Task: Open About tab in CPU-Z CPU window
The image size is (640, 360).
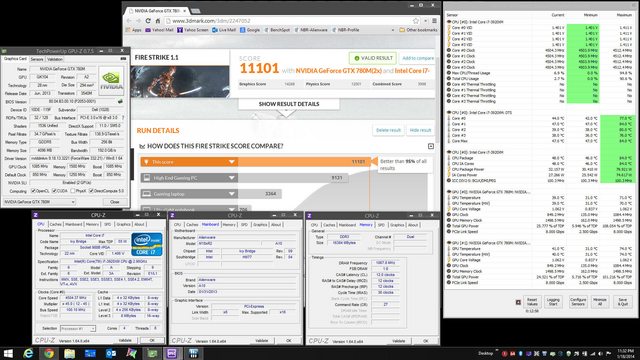Action: click(140, 224)
